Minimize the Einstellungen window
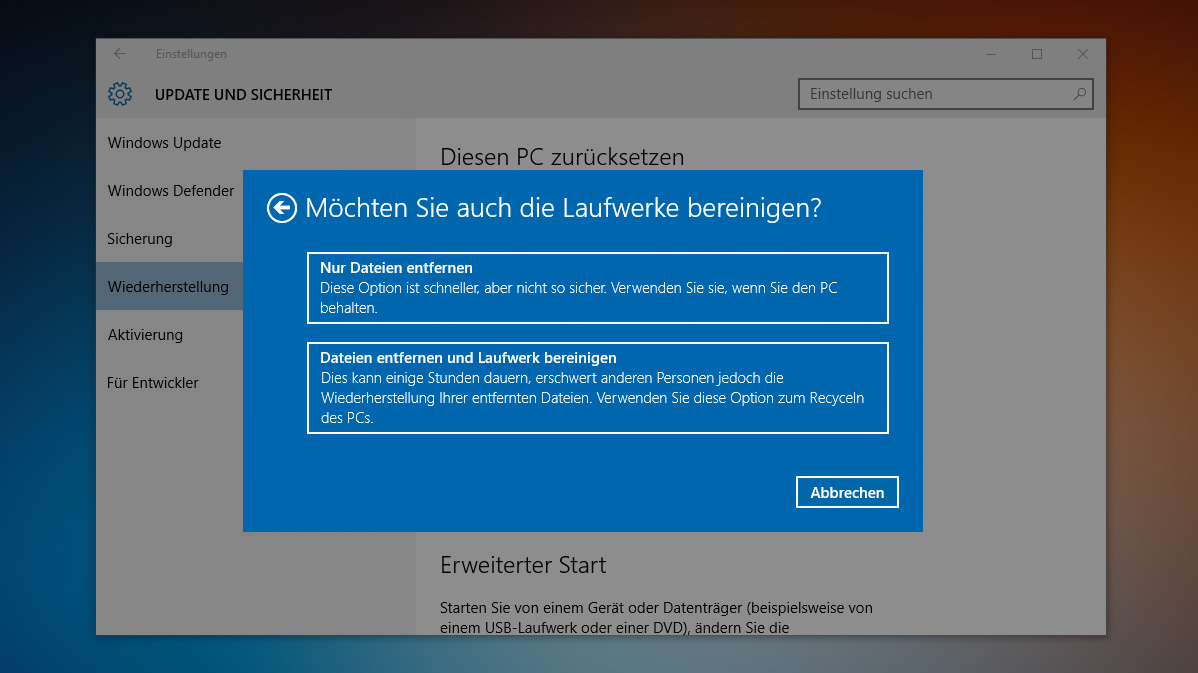 [x=991, y=53]
